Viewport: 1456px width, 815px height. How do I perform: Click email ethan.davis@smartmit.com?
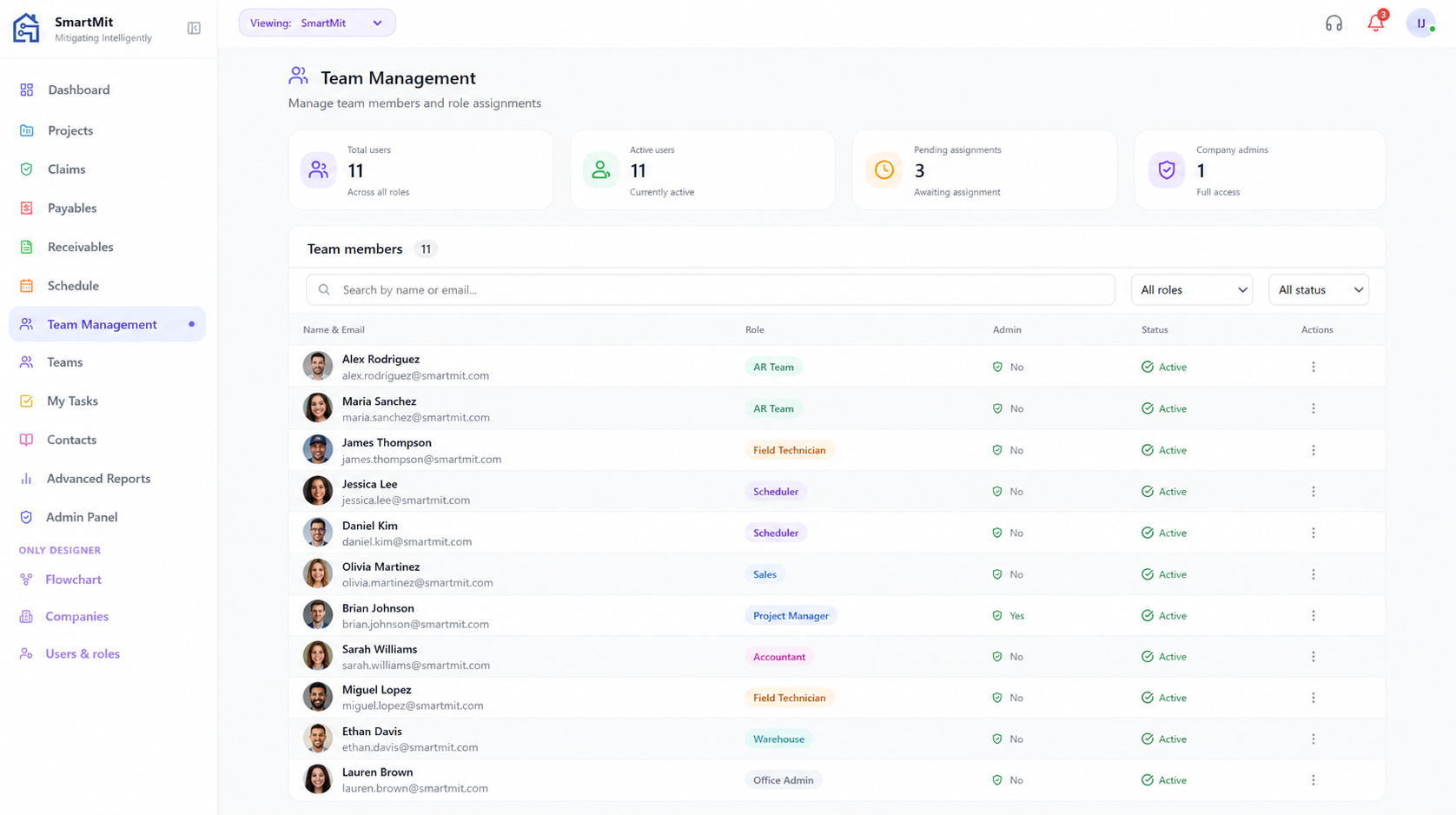click(410, 747)
